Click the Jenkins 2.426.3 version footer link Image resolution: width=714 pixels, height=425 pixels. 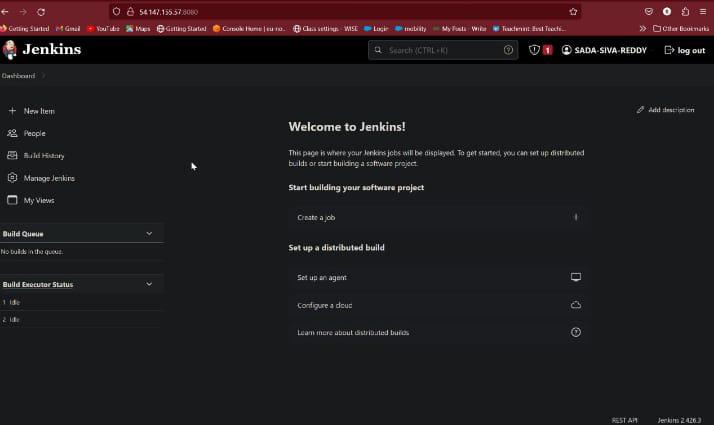pyautogui.click(x=679, y=420)
